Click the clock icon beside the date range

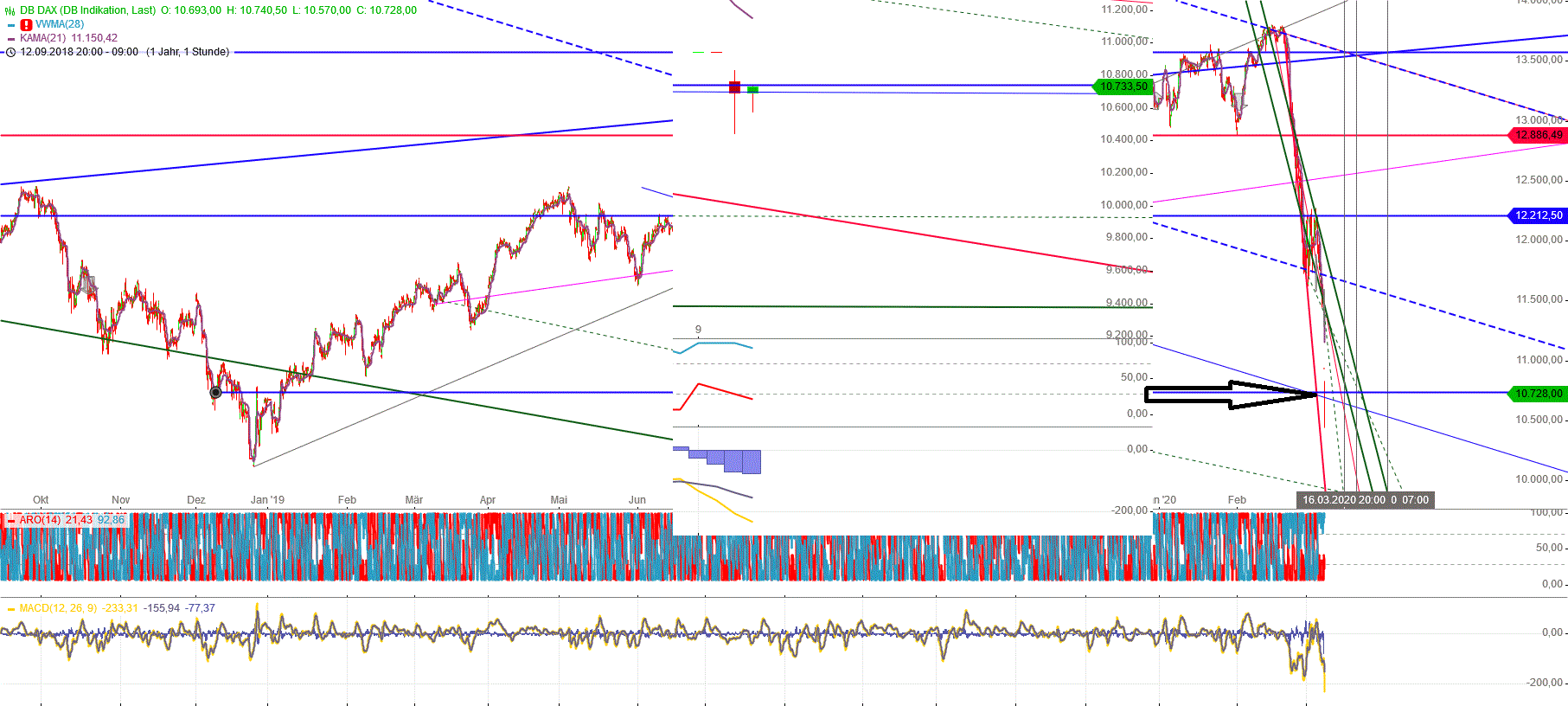(x=11, y=52)
